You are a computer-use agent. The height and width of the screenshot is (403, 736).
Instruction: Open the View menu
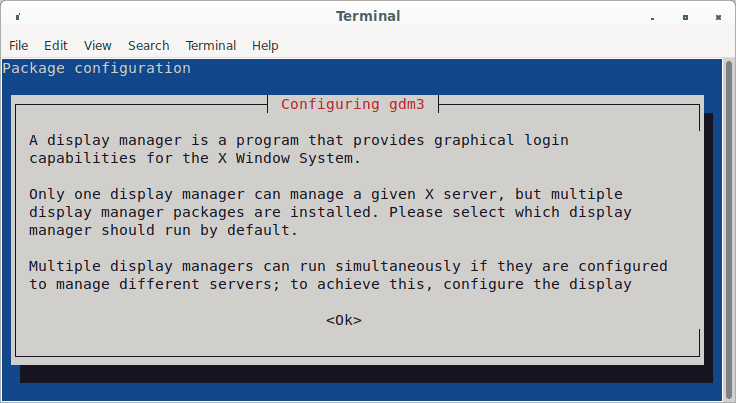tap(98, 46)
